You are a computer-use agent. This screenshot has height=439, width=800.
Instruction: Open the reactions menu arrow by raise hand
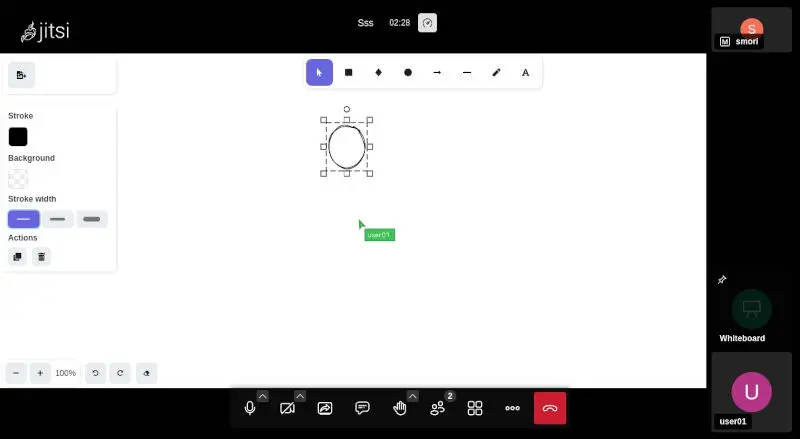coord(412,396)
